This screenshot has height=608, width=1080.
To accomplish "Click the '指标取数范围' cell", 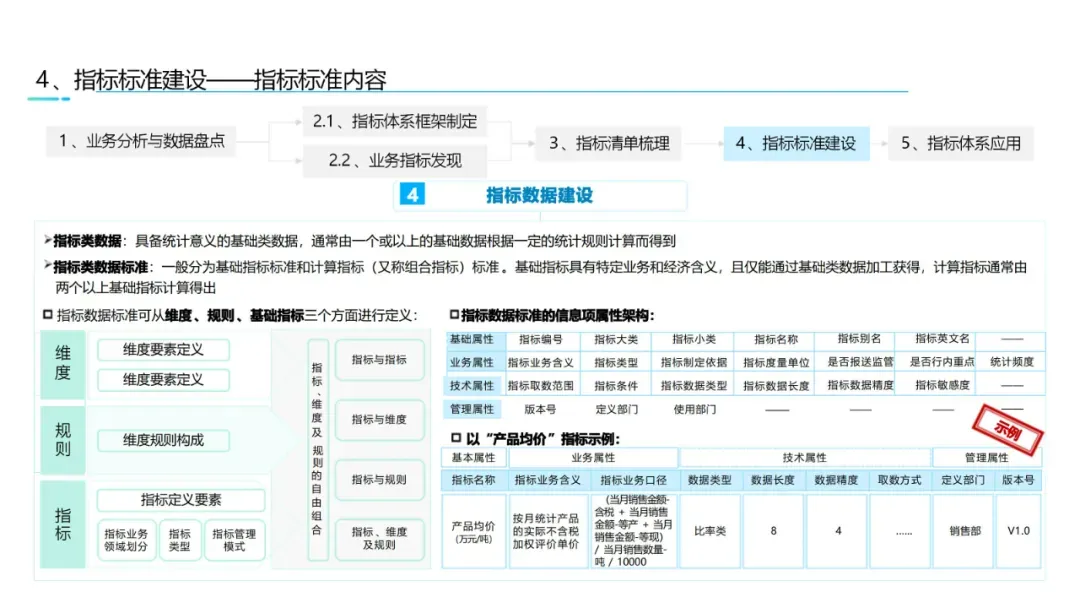I will coord(541,386).
